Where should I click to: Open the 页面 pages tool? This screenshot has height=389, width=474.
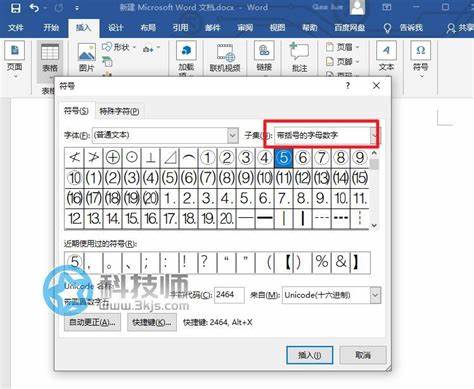tap(15, 58)
